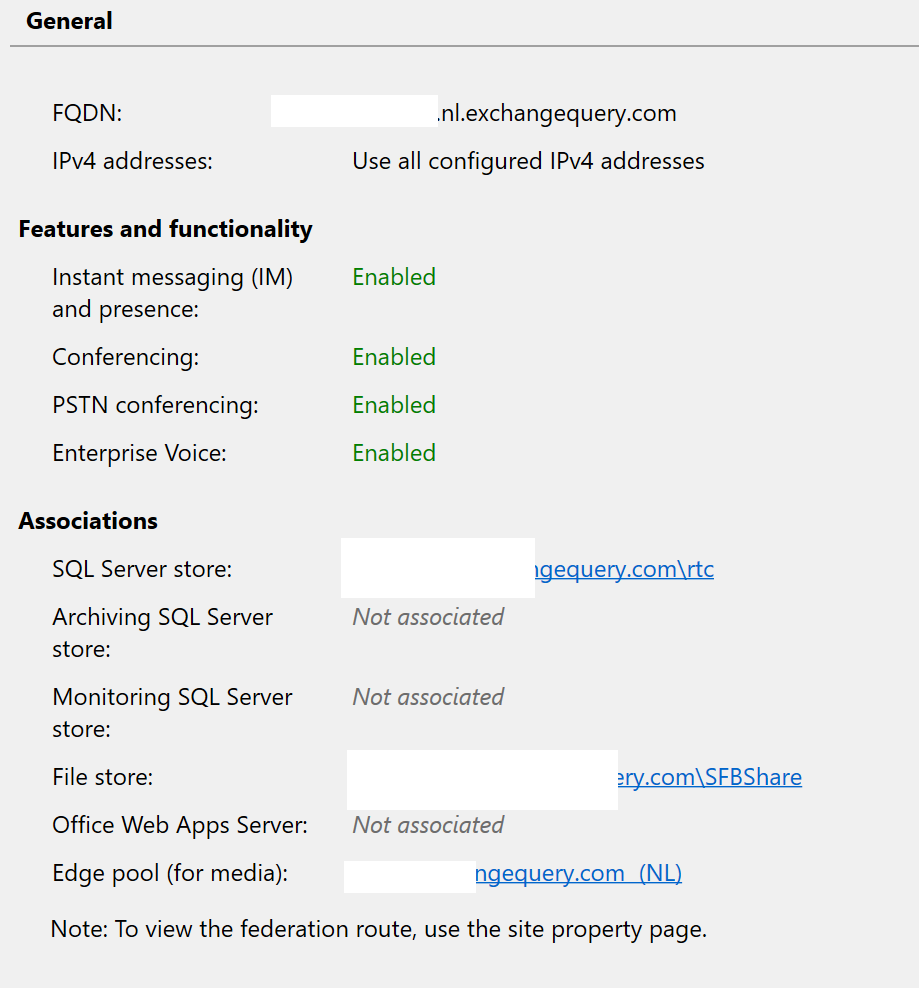Click Enabled status for PSTN conferencing
This screenshot has width=919, height=988.
pos(394,406)
